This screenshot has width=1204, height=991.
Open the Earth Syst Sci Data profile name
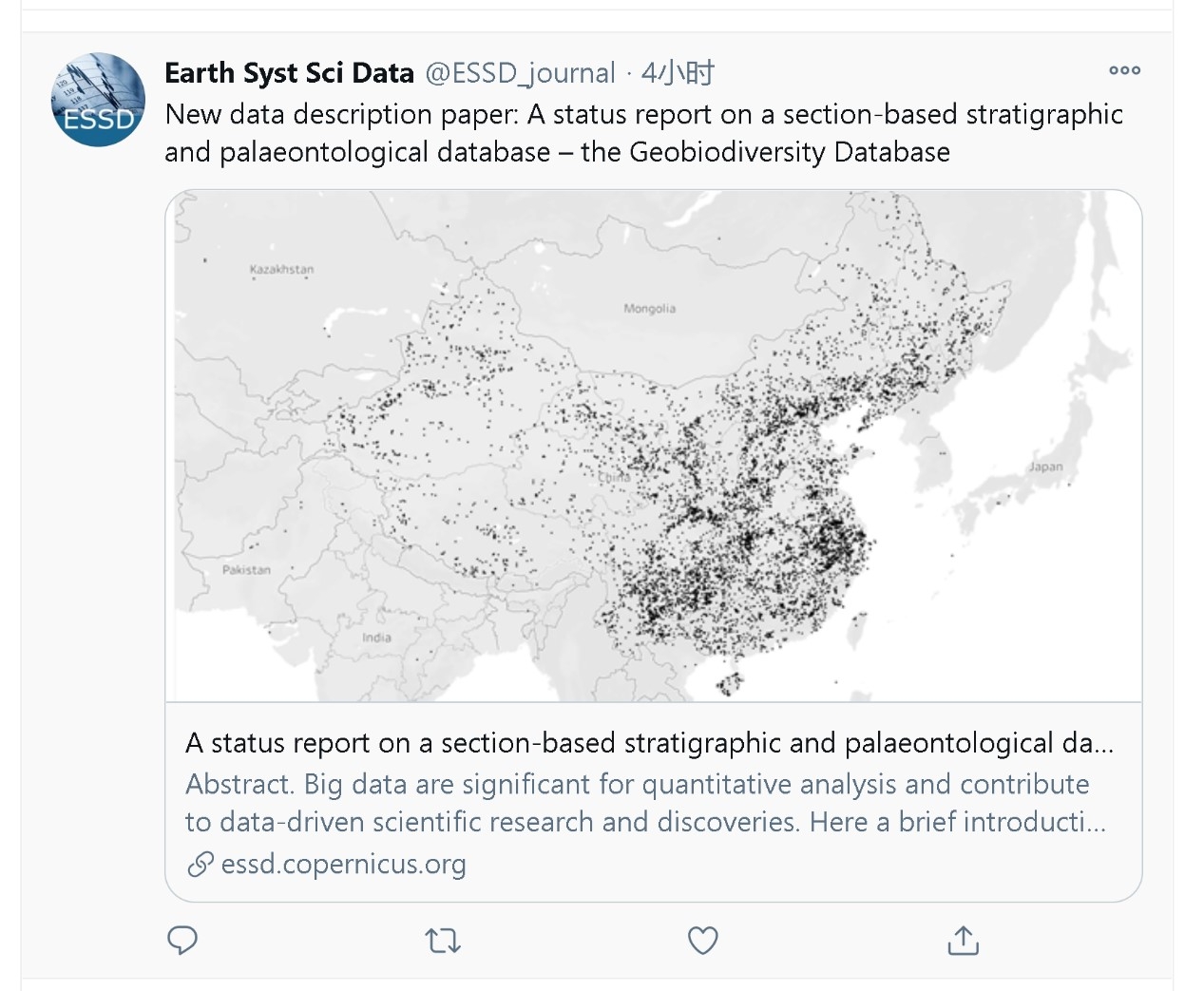coord(289,73)
